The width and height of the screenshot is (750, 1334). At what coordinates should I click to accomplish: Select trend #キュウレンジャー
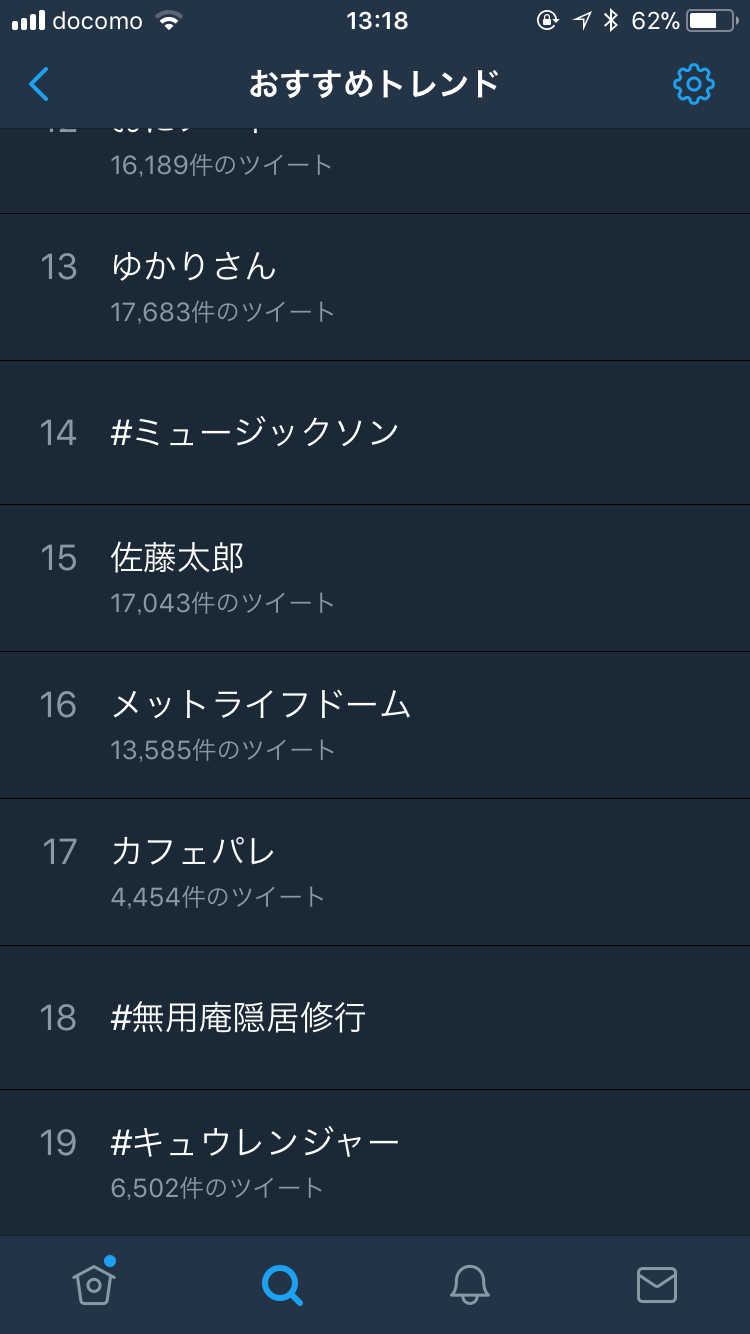255,1142
